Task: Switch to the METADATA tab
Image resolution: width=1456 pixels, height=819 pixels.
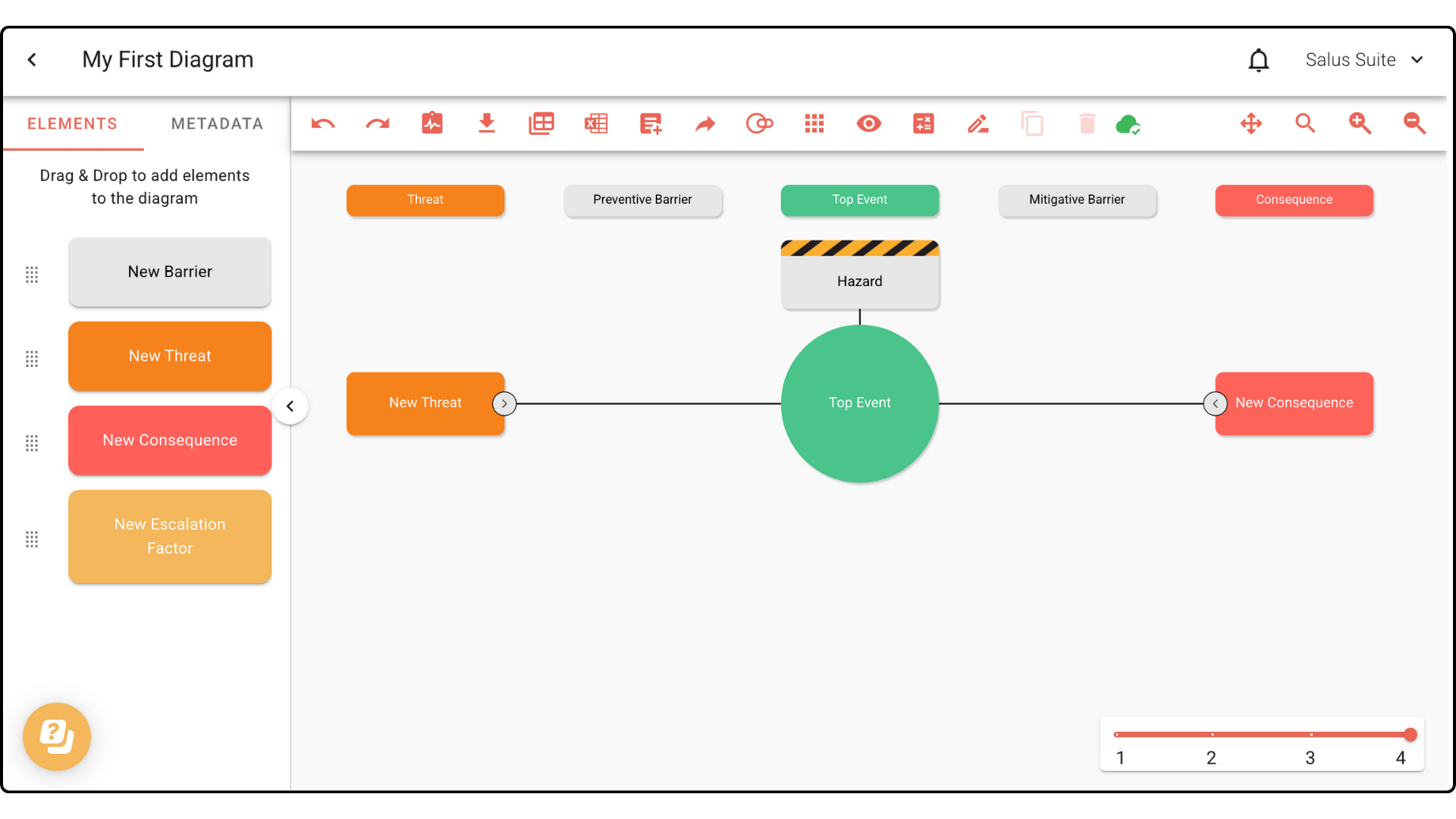Action: (x=217, y=124)
